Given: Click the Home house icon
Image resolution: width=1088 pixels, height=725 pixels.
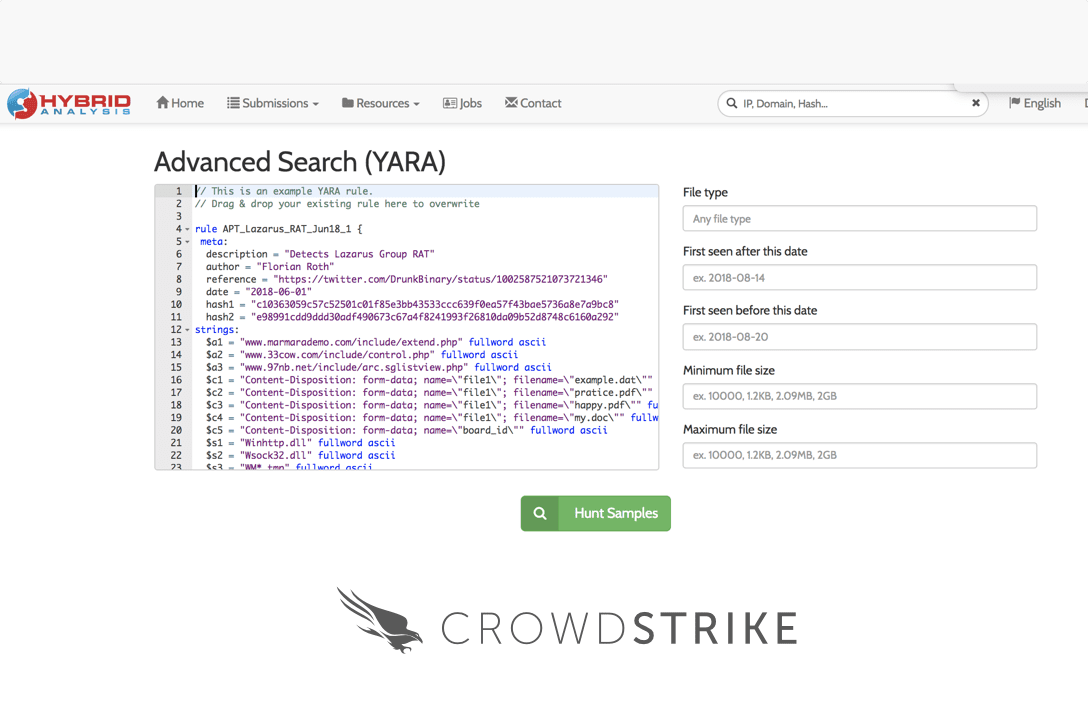Looking at the screenshot, I should click(162, 103).
